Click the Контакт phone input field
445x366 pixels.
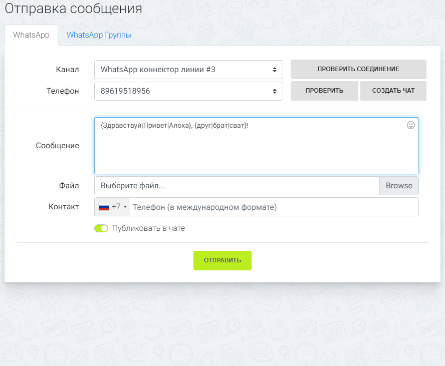coord(274,207)
